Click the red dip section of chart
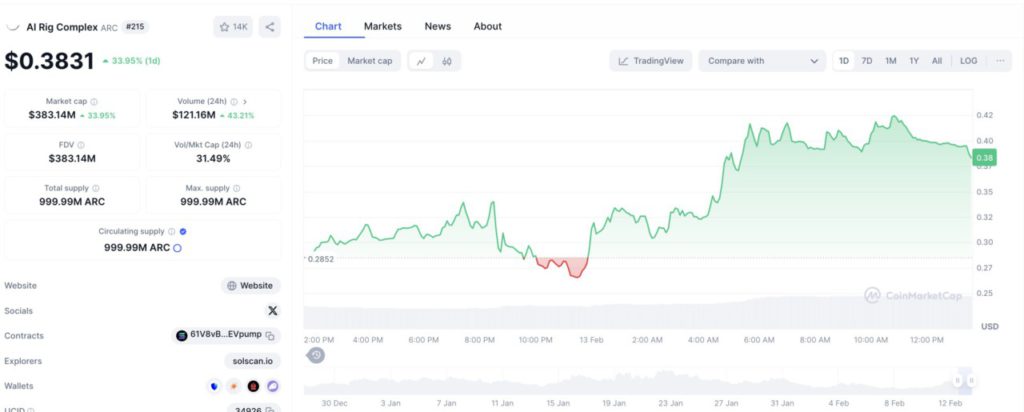Viewport: 1024px width, 412px height. [x=562, y=266]
